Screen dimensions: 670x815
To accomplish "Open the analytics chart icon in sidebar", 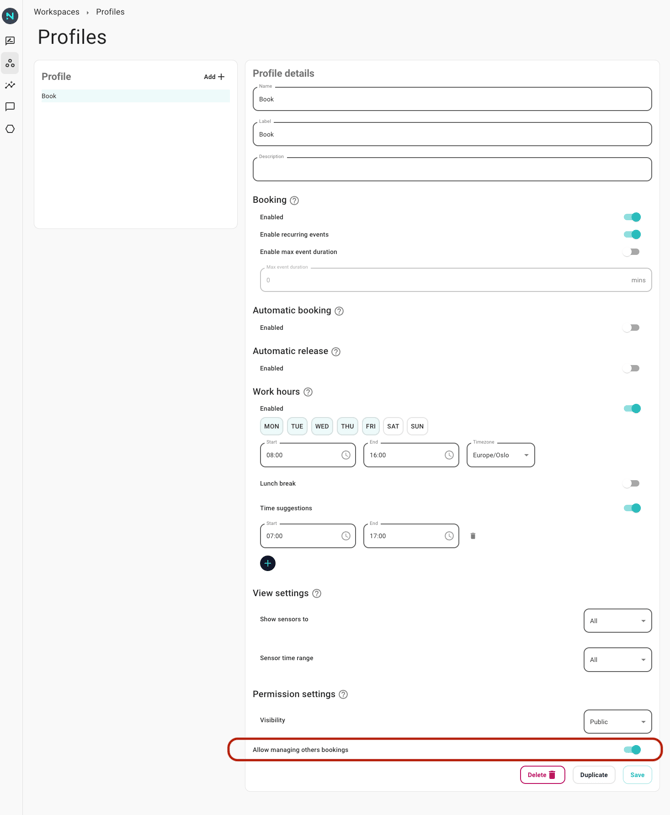I will coord(10,85).
